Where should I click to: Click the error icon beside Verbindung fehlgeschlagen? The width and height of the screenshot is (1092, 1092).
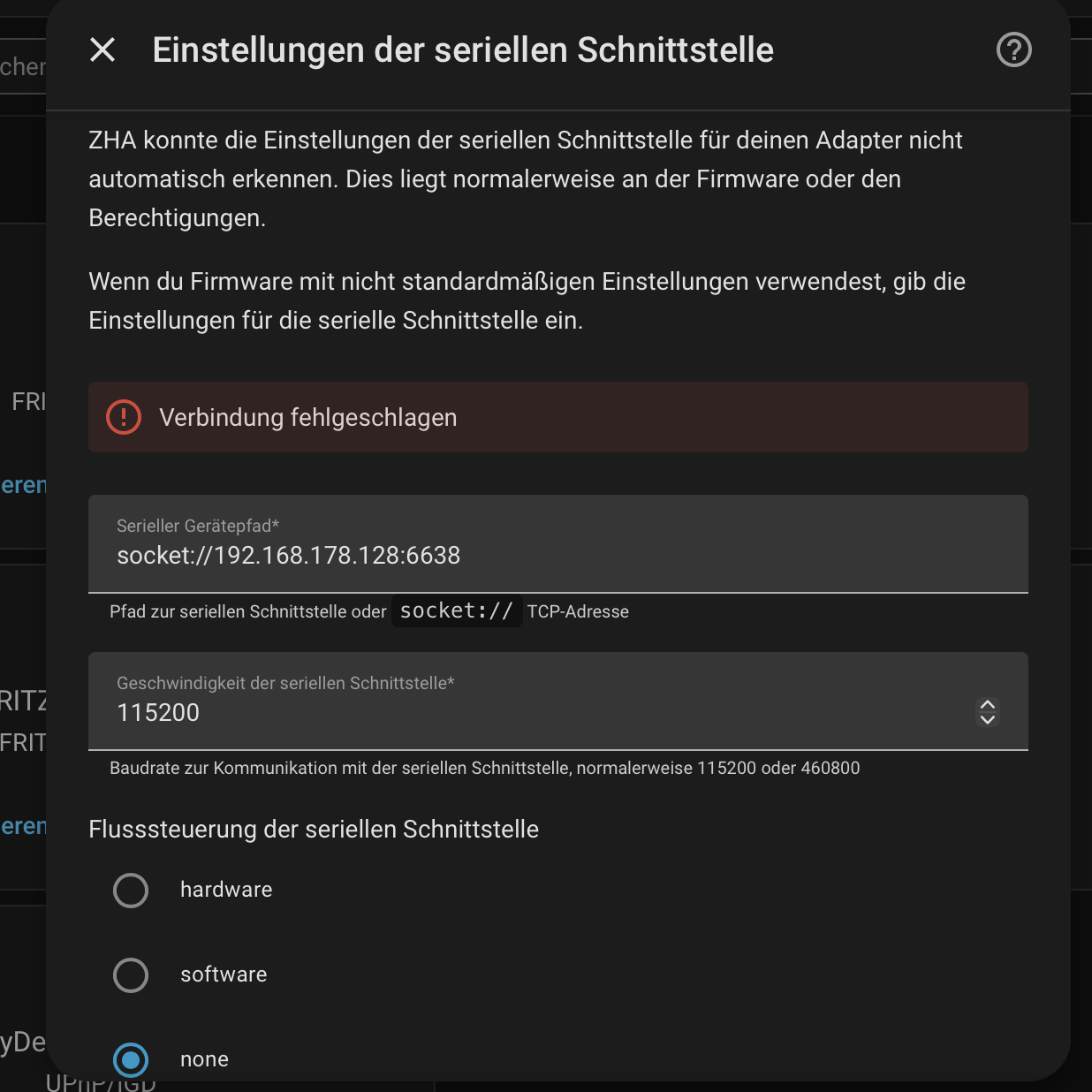pyautogui.click(x=124, y=417)
